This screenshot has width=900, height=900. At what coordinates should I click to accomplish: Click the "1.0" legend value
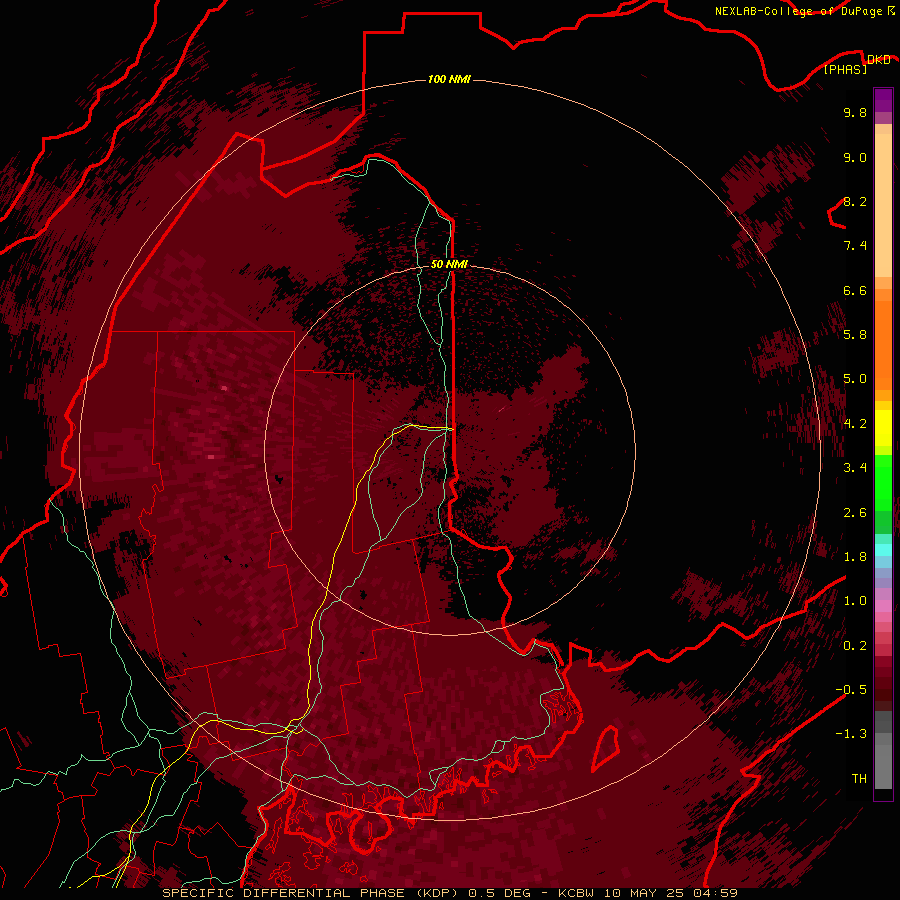tap(855, 601)
